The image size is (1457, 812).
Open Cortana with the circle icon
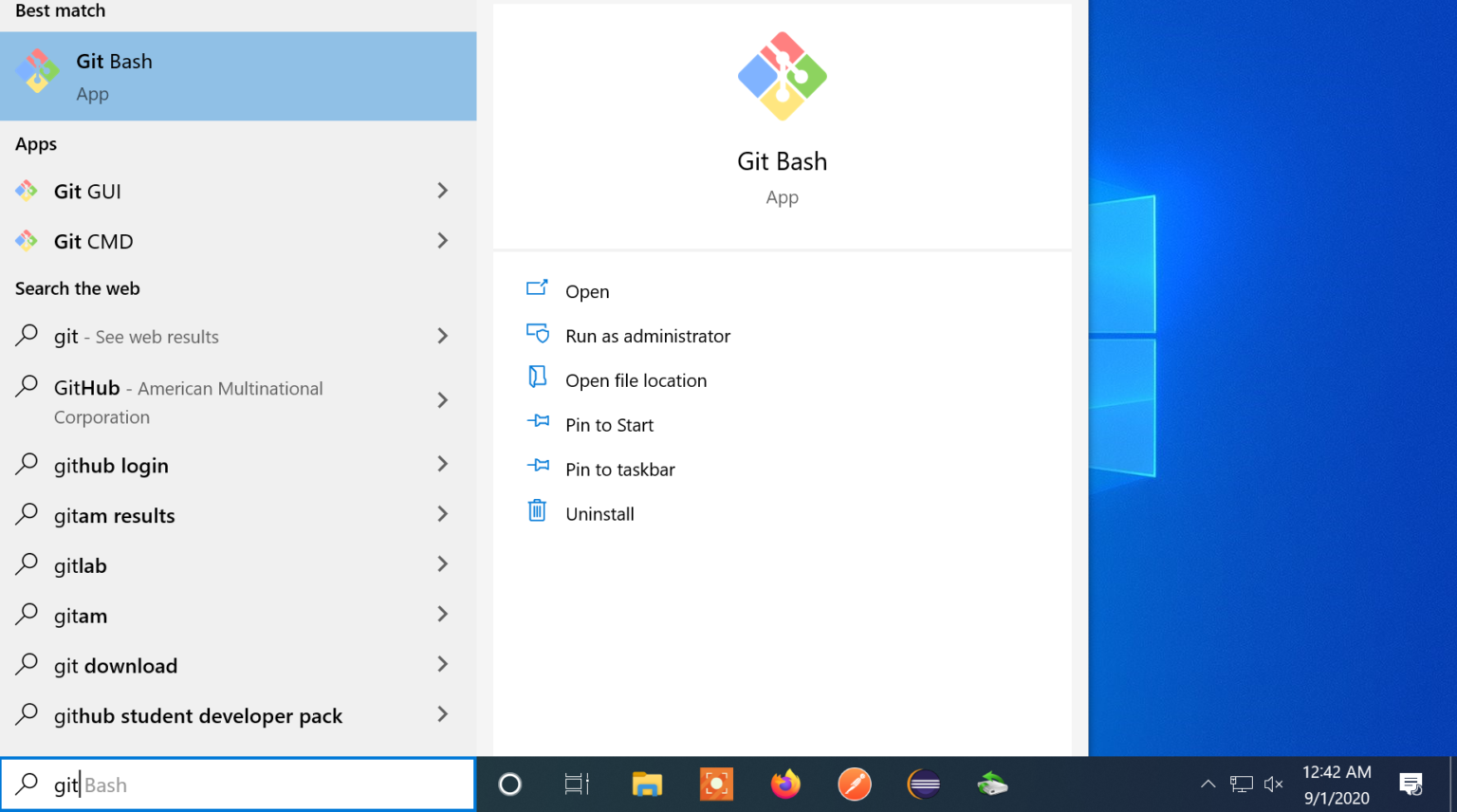pos(509,784)
